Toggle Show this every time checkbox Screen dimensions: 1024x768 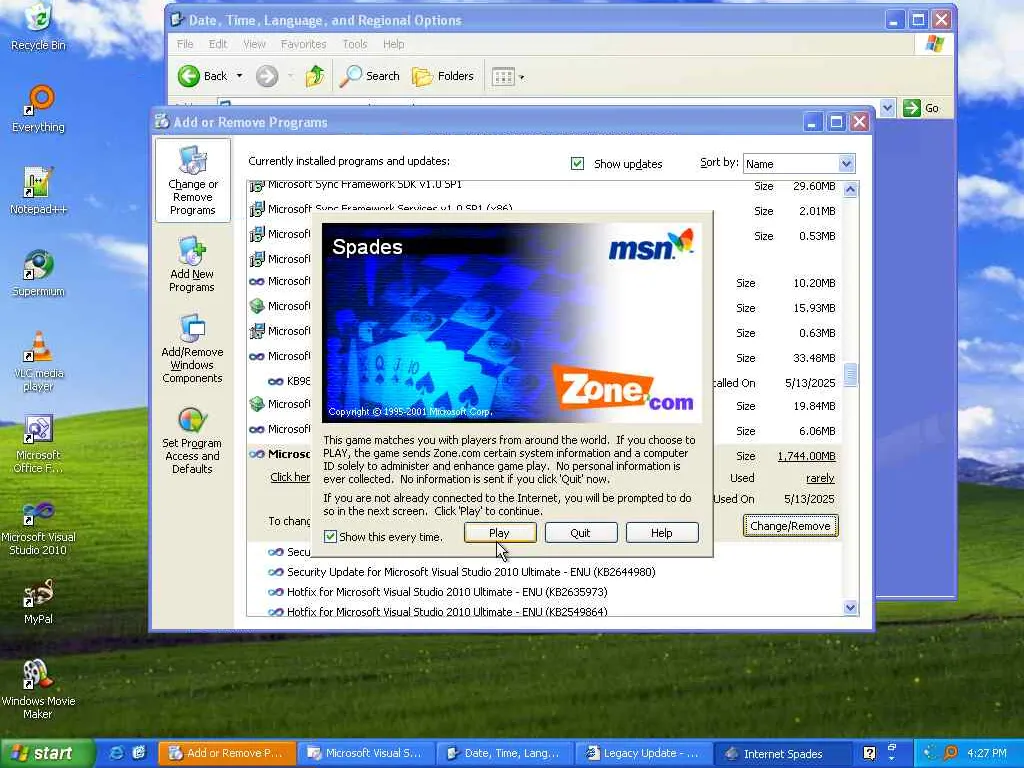tap(330, 536)
